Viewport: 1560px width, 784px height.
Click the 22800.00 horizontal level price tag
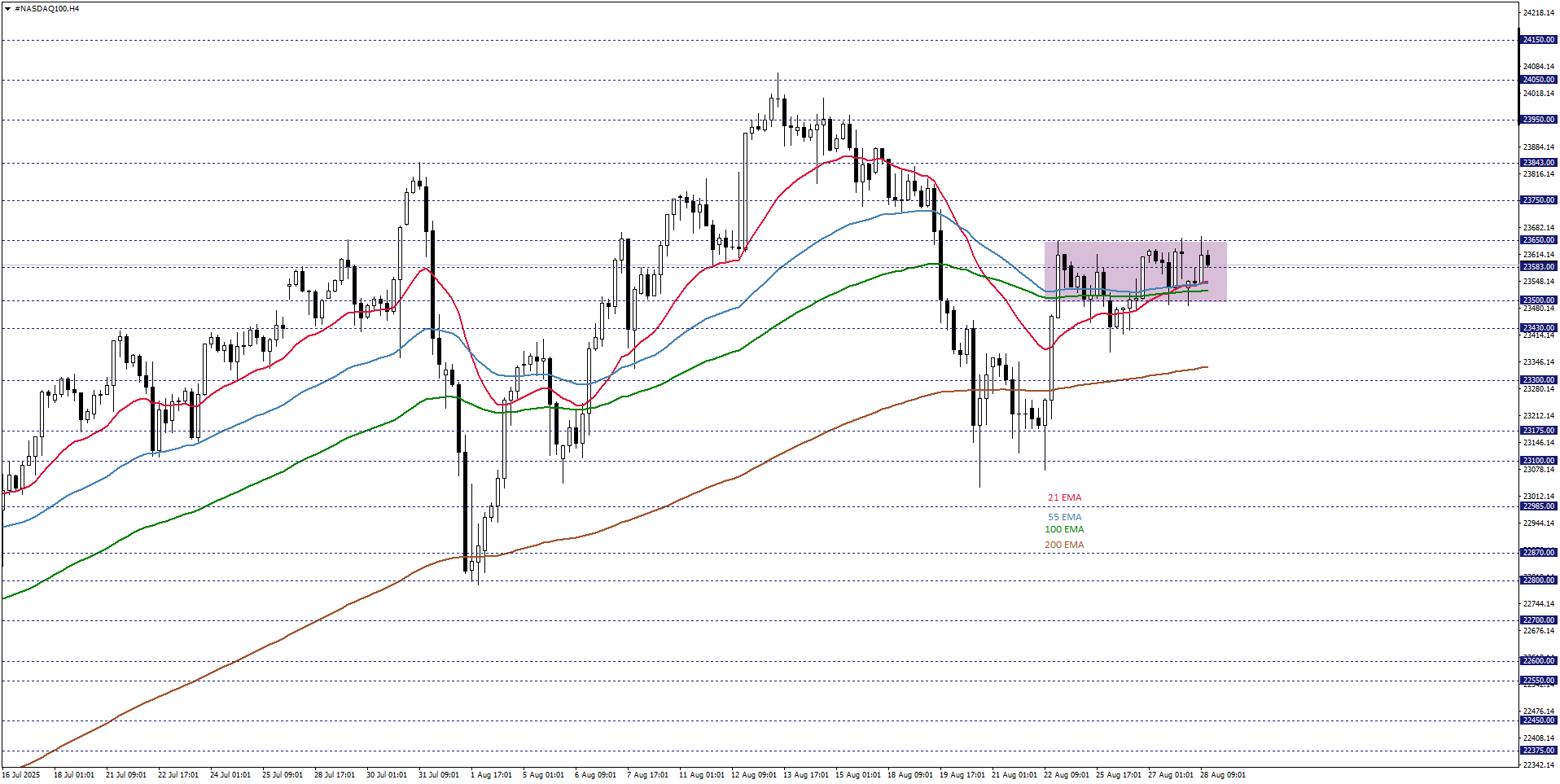click(x=1538, y=580)
